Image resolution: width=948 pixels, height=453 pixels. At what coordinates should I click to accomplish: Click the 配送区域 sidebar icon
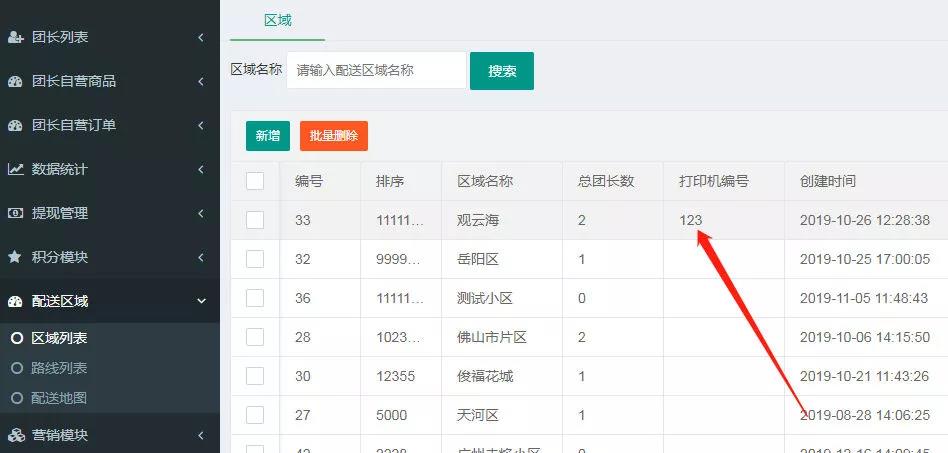click(x=15, y=301)
